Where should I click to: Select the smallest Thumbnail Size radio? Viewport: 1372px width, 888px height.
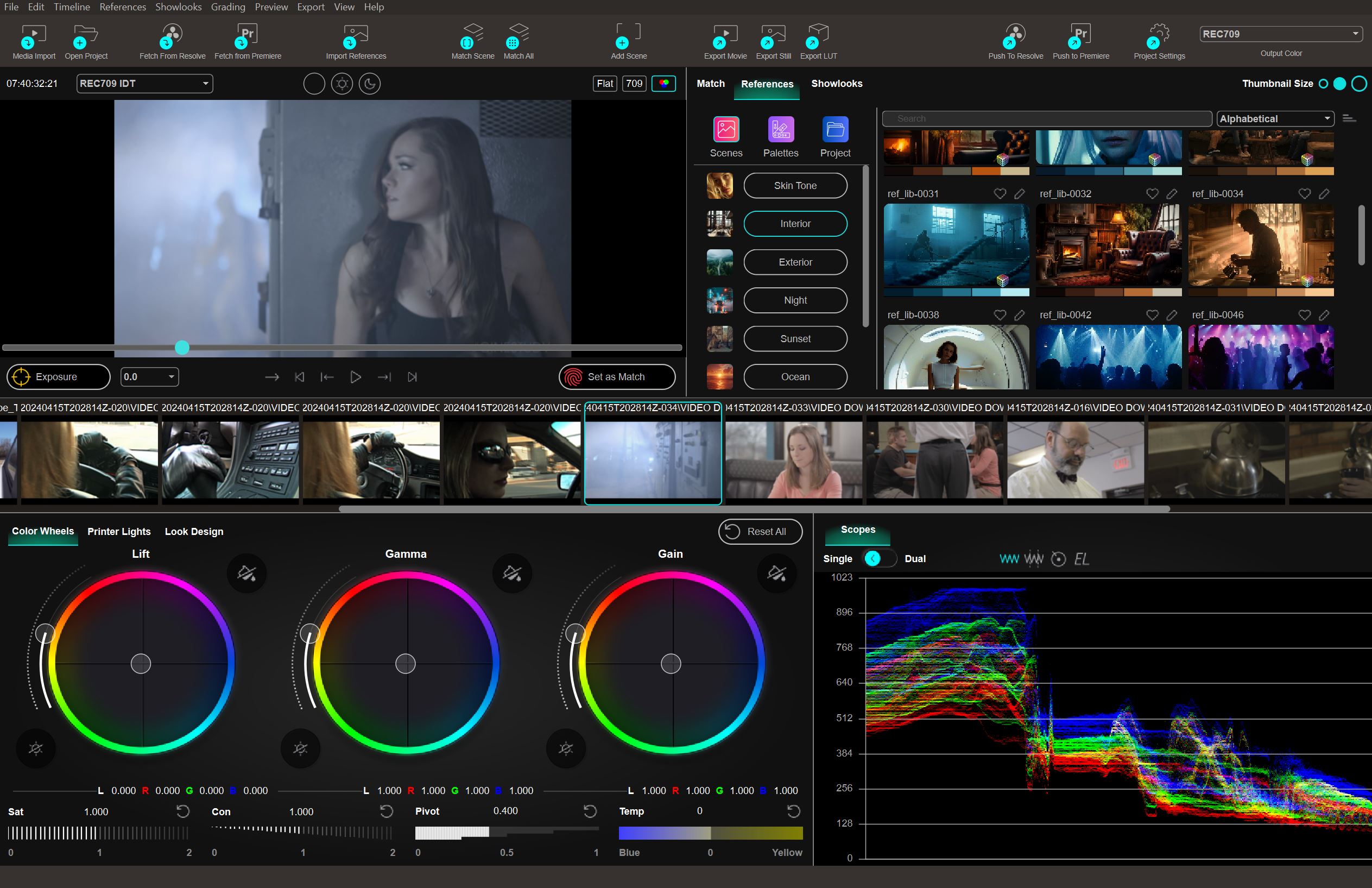click(1324, 84)
